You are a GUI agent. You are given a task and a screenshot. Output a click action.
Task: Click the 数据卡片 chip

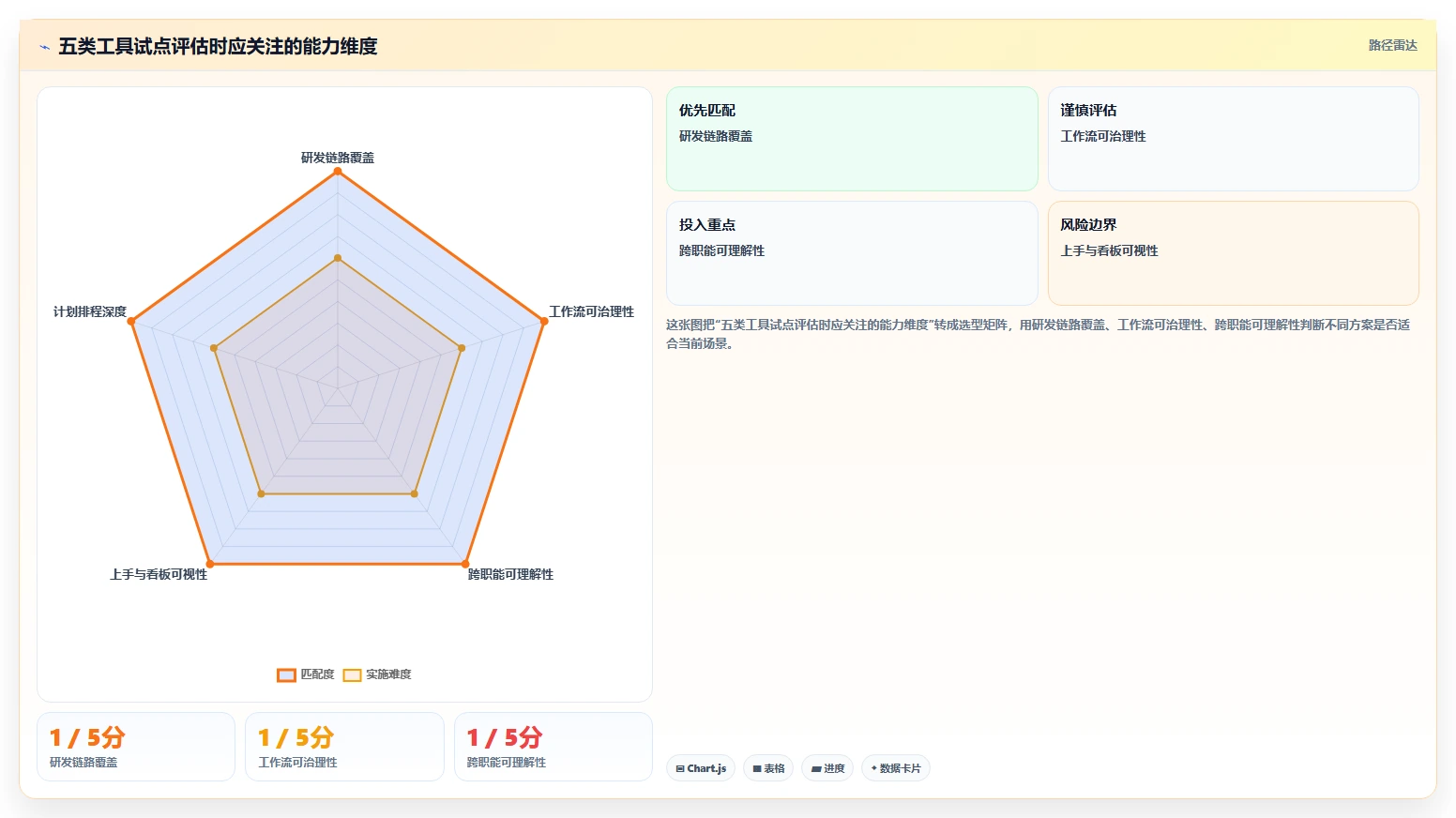pos(896,768)
